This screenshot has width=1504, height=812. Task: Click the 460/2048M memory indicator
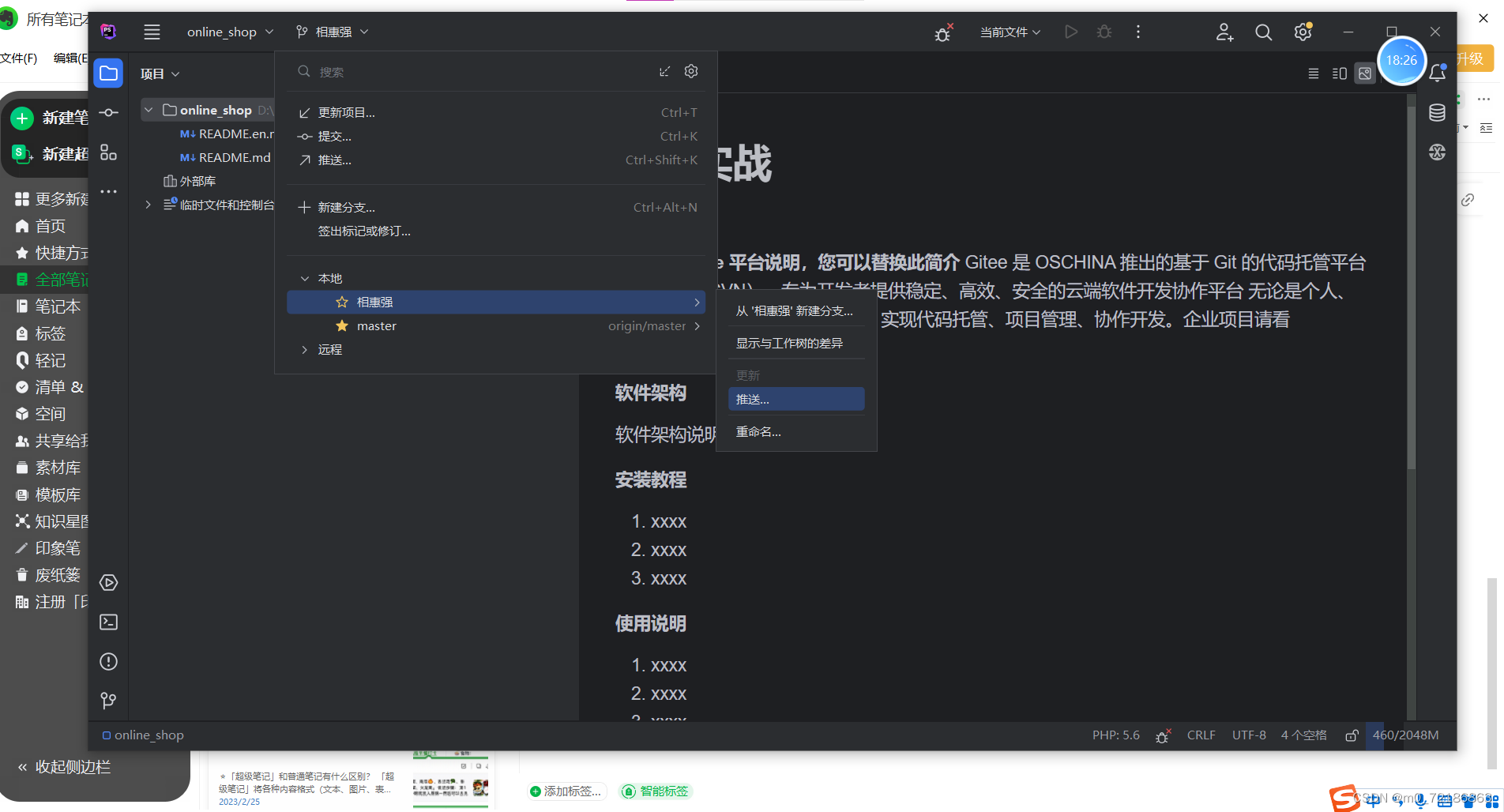1405,735
